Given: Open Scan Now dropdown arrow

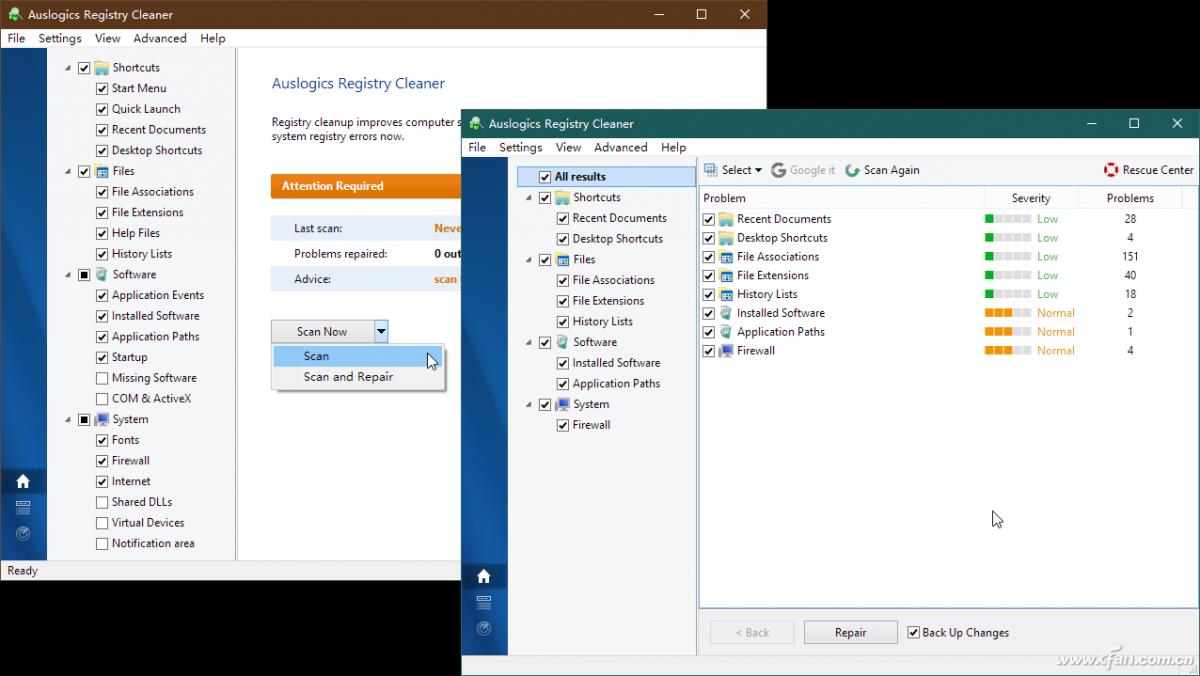Looking at the screenshot, I should (x=380, y=331).
